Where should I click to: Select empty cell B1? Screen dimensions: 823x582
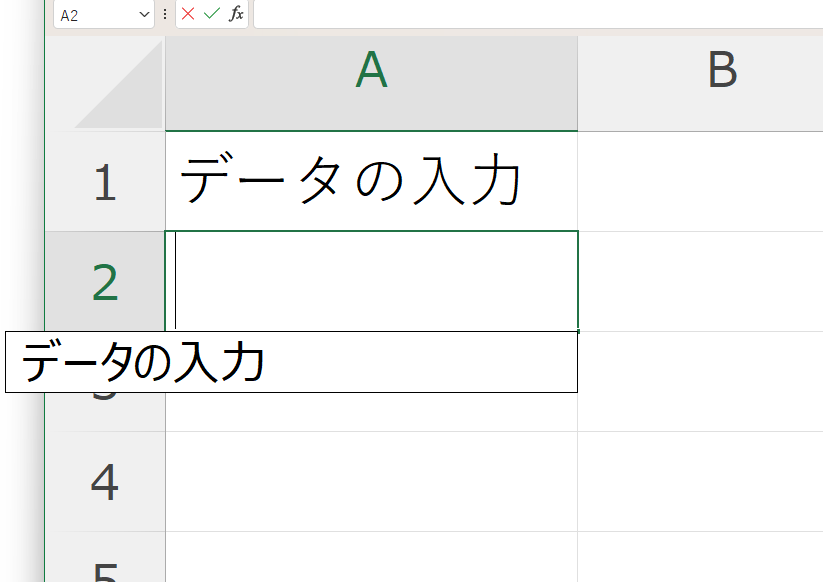click(x=700, y=183)
